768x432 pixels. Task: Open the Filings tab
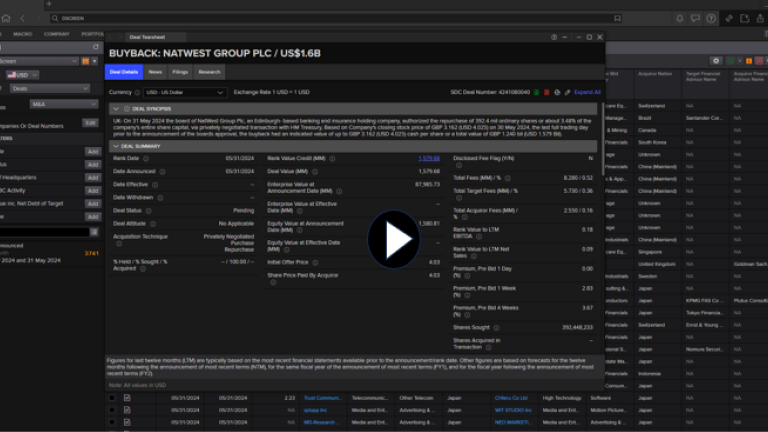click(x=180, y=72)
